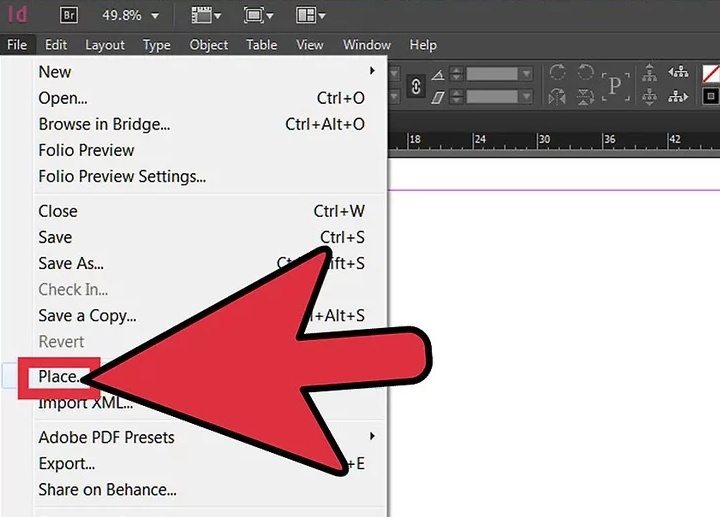Click Rotate 90° Clockwise icon
Image resolution: width=720 pixels, height=517 pixels.
click(x=557, y=73)
